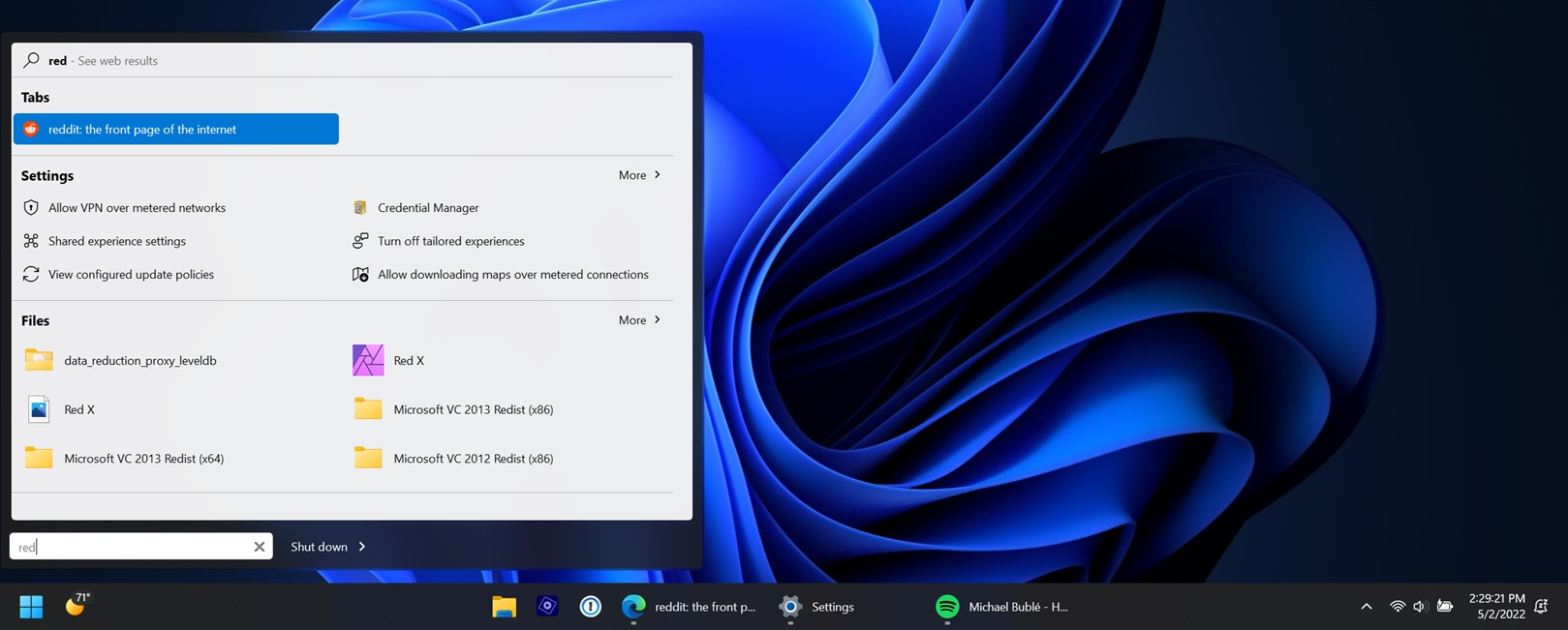Open "red - See web results" suggestion
The width and height of the screenshot is (1568, 630).
tap(103, 60)
